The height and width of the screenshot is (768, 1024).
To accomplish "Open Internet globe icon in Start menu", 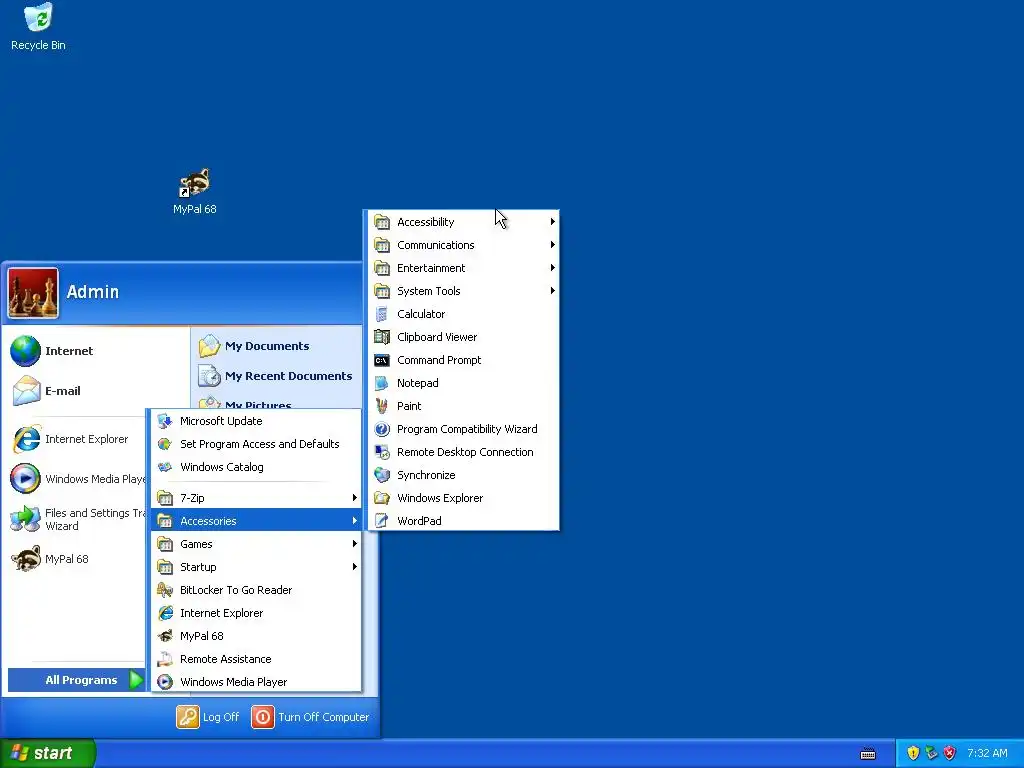I will click(25, 351).
